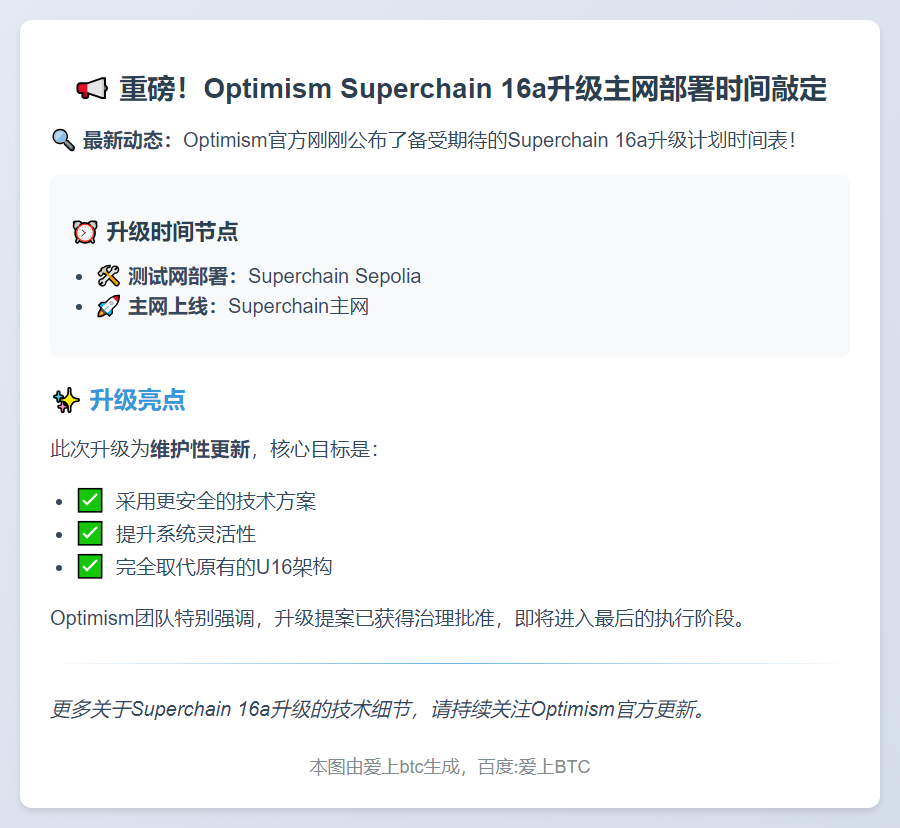Click the main headline about Superchain 16a

(472, 89)
